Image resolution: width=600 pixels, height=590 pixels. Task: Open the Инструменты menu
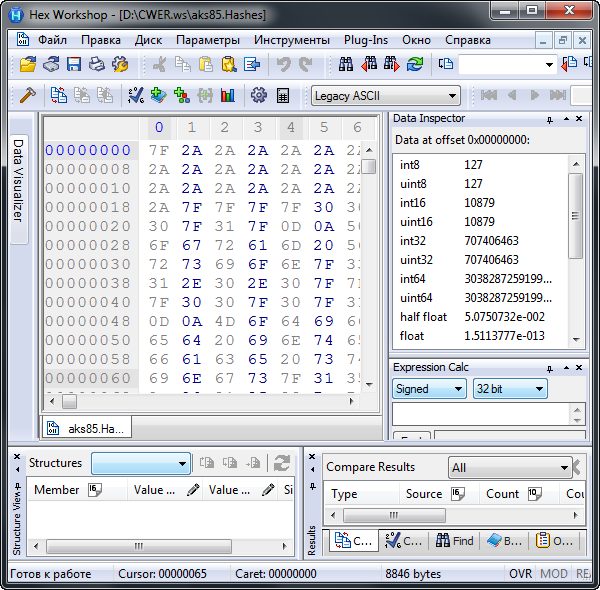coord(291,40)
